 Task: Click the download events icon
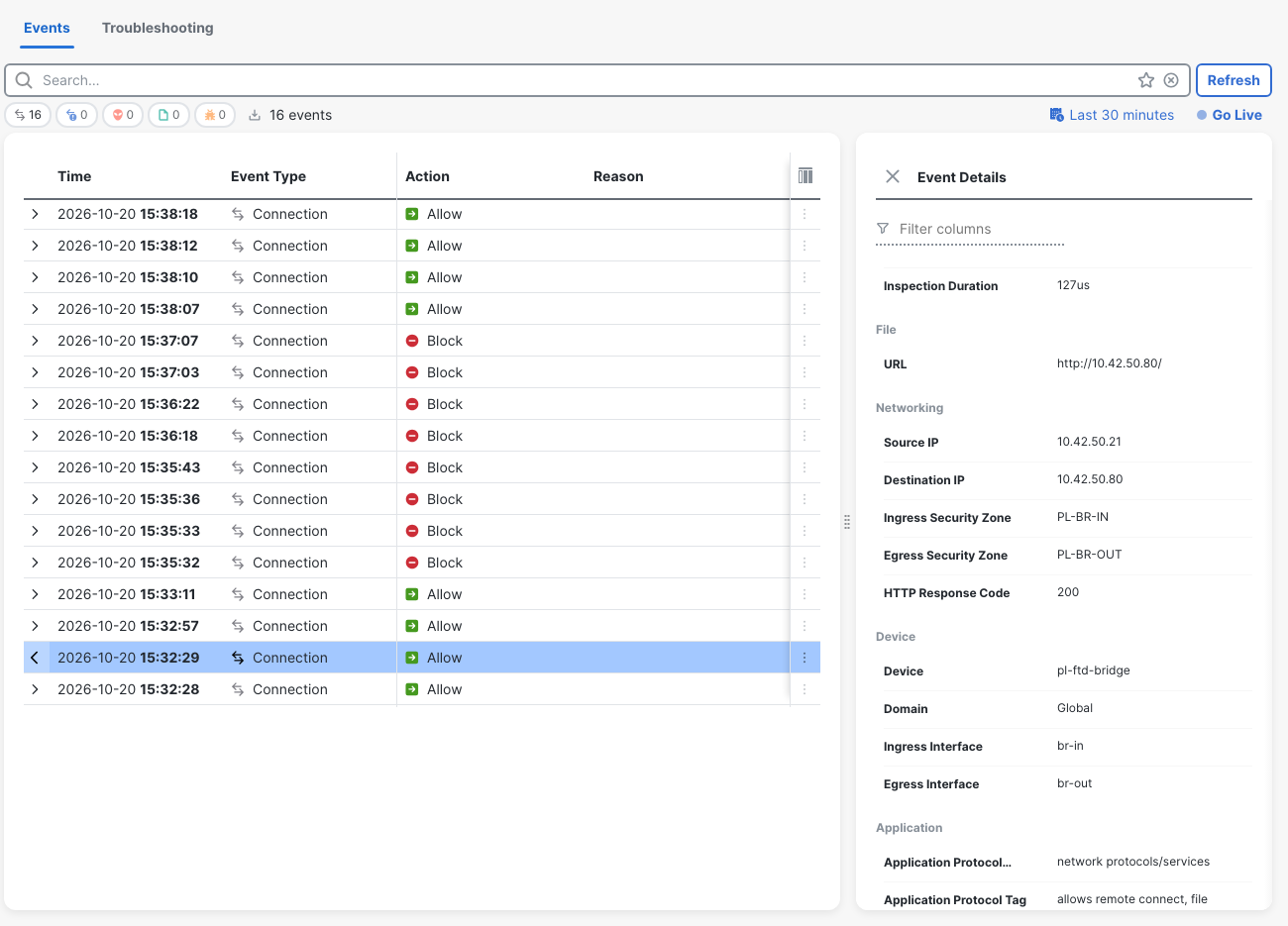(x=255, y=115)
